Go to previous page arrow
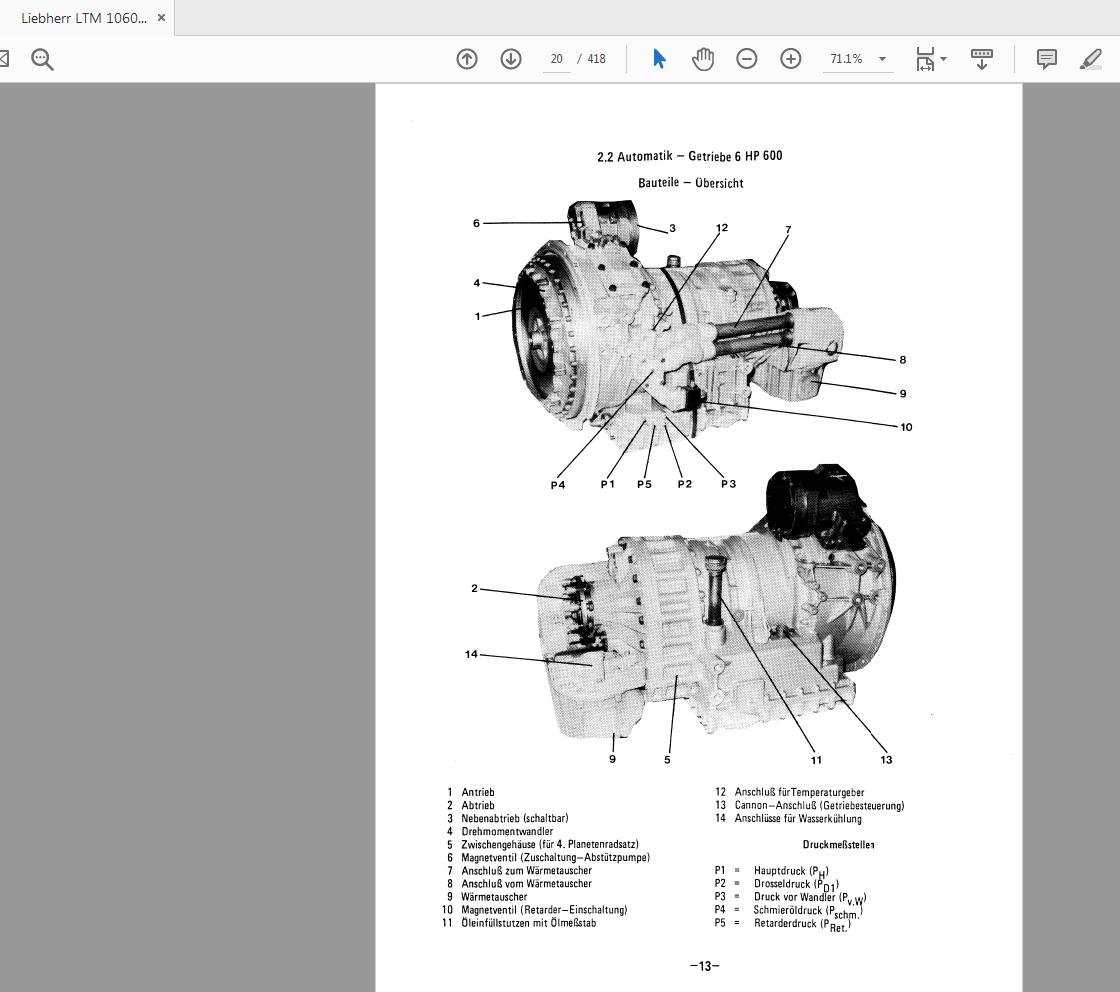This screenshot has width=1120, height=992. tap(467, 59)
